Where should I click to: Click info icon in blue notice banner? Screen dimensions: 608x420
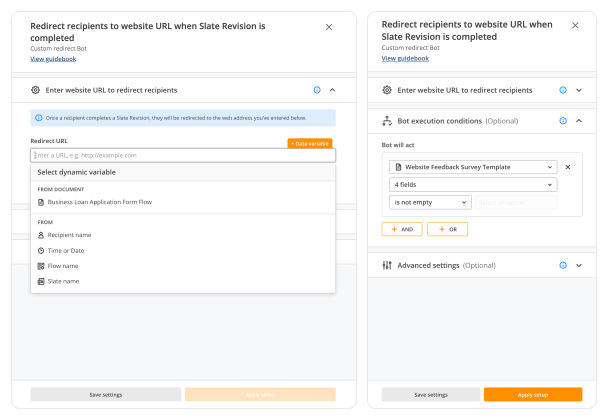[x=39, y=118]
